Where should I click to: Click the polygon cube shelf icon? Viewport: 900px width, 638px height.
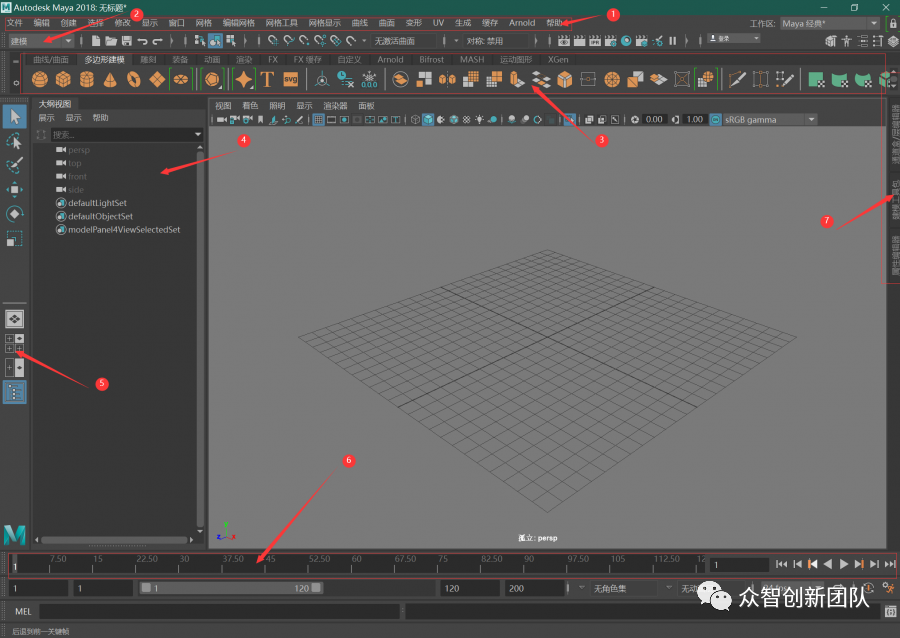pos(63,80)
